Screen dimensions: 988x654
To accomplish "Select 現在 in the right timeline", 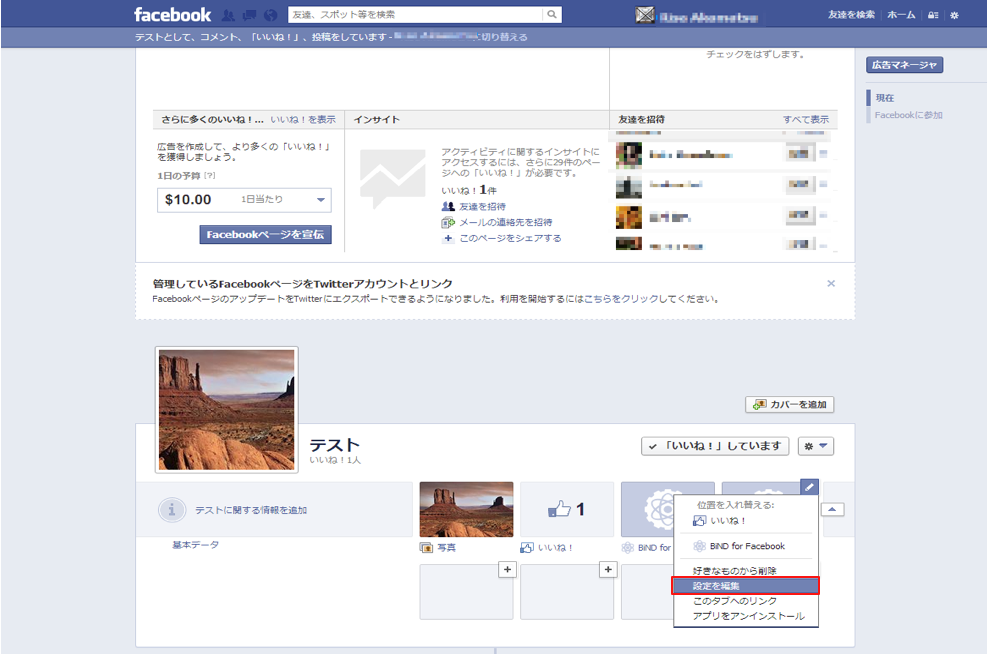I will 885,98.
